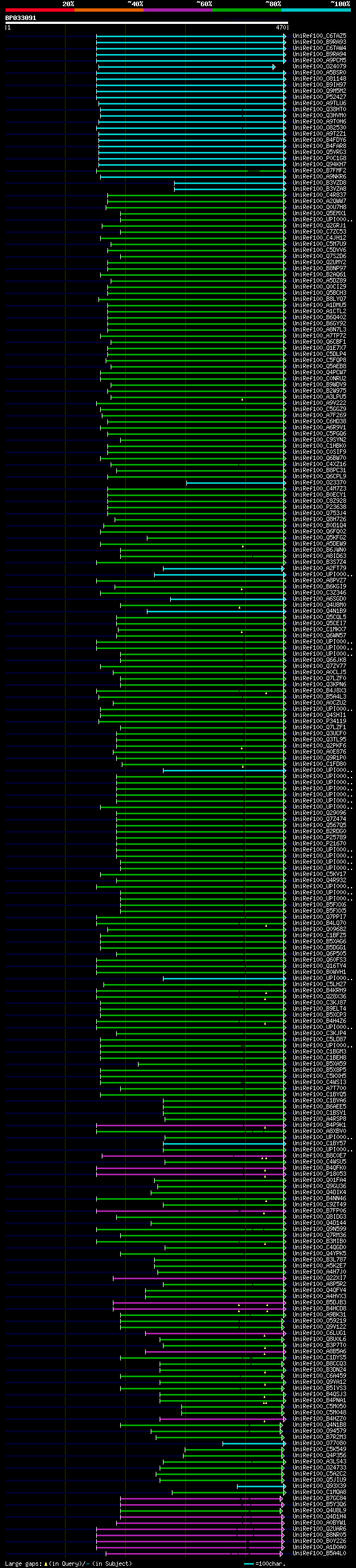Click the cyan alignment bar for UniRef100_O23370
Image resolution: width=356 pixels, height=1568 pixels.
[236, 483]
